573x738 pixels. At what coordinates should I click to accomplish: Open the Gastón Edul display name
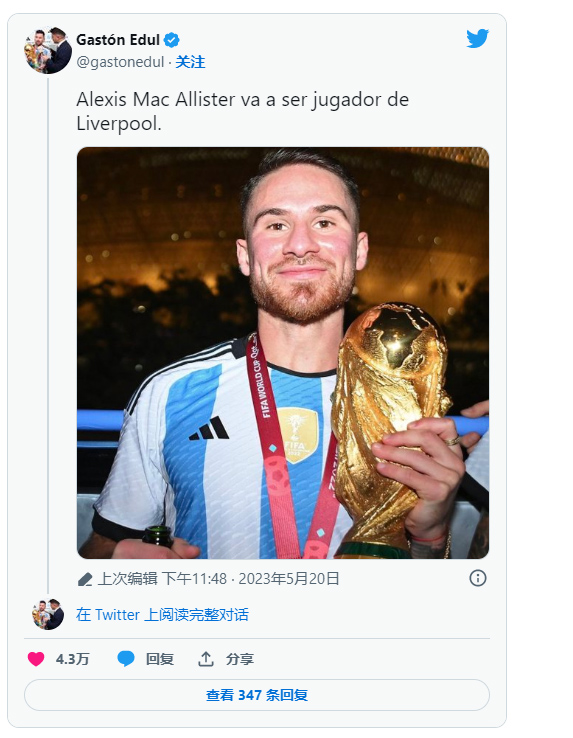point(118,40)
